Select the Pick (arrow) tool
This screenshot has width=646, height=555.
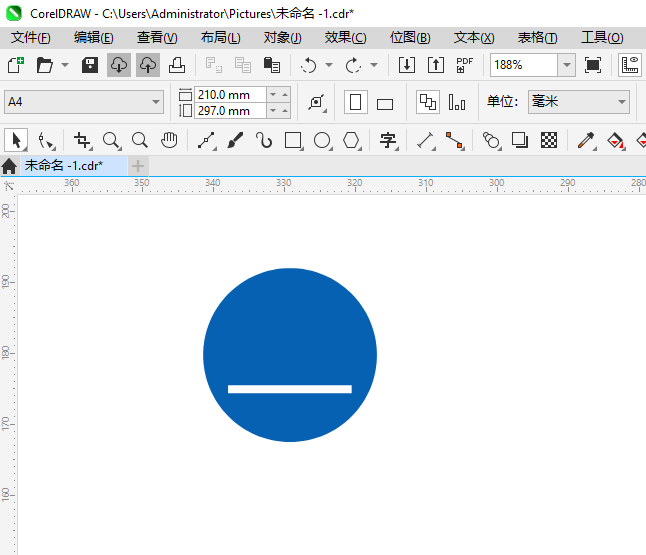click(x=16, y=140)
